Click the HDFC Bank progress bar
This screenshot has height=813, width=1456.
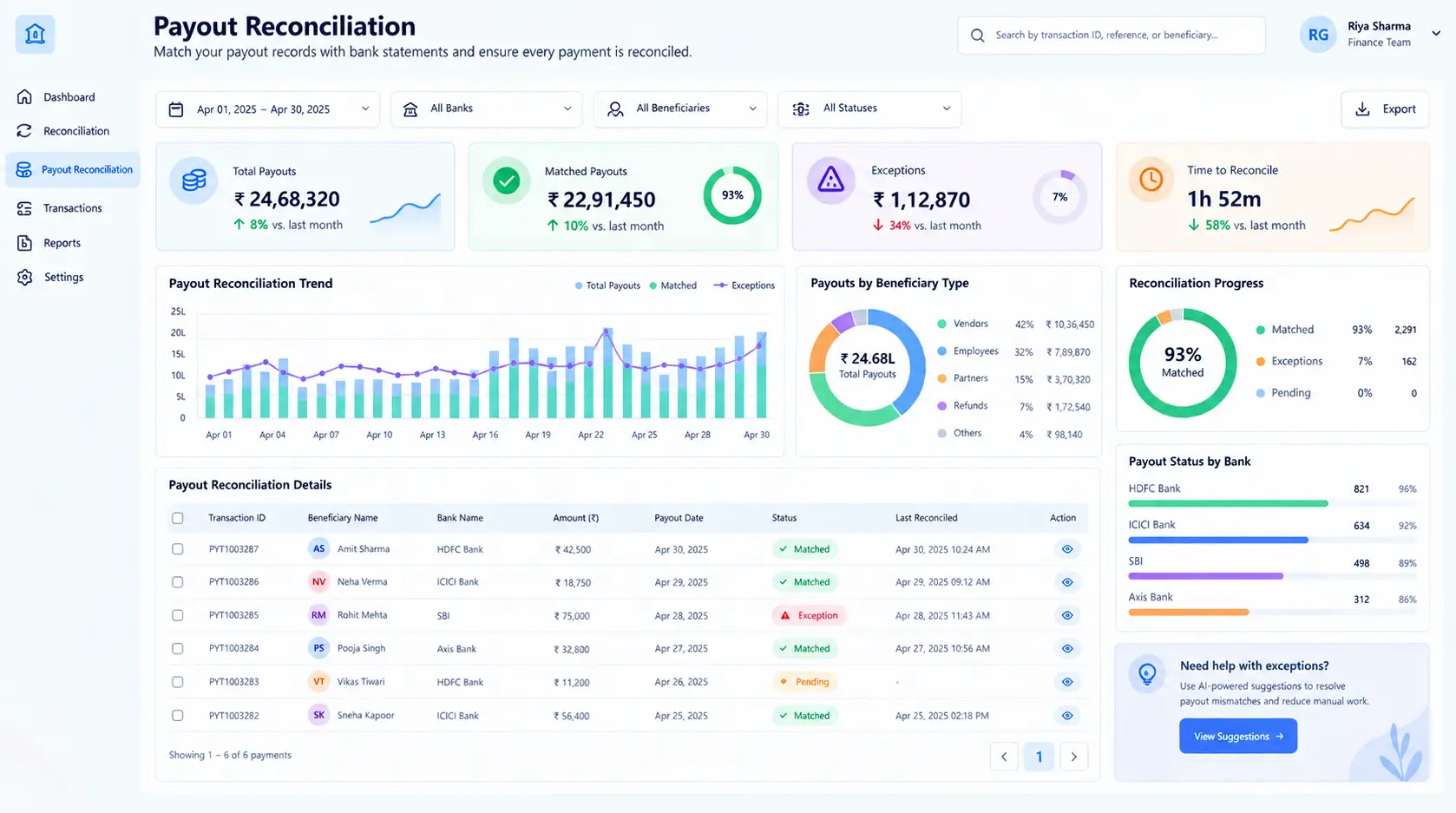(x=1272, y=503)
